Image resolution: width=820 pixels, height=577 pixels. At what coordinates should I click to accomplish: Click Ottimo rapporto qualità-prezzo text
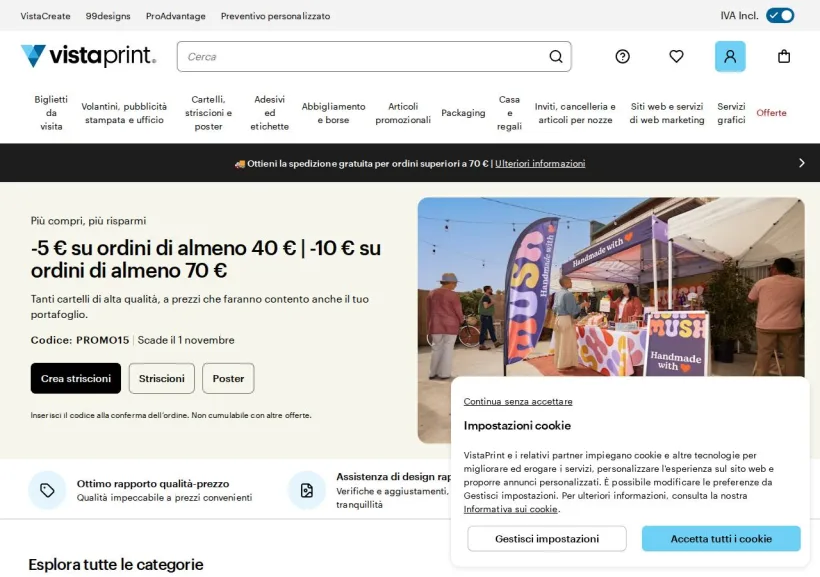tap(153, 483)
